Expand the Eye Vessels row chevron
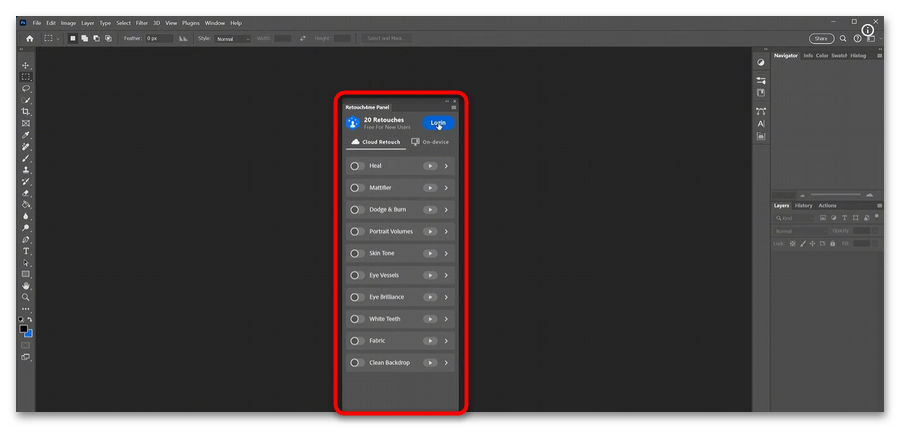Screen dimensions: 900x428 [x=446, y=275]
